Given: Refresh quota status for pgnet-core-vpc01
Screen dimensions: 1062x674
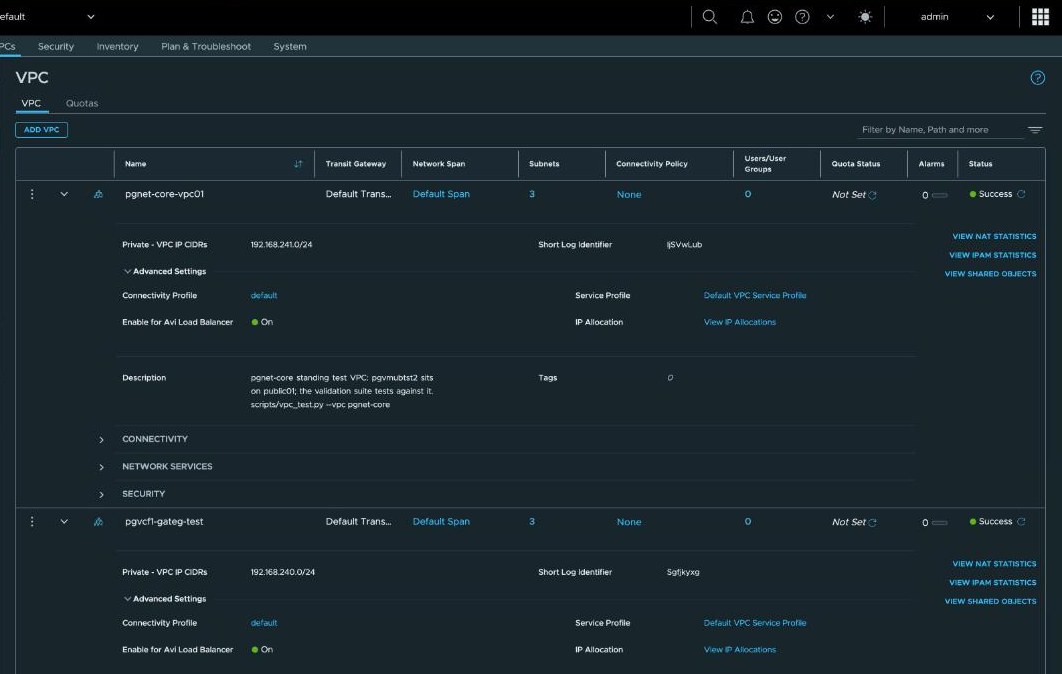Looking at the screenshot, I should (x=872, y=195).
